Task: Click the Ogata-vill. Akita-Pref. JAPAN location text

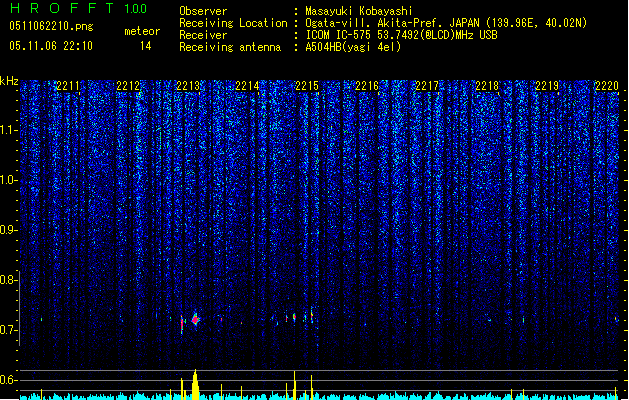Action: coord(446,23)
